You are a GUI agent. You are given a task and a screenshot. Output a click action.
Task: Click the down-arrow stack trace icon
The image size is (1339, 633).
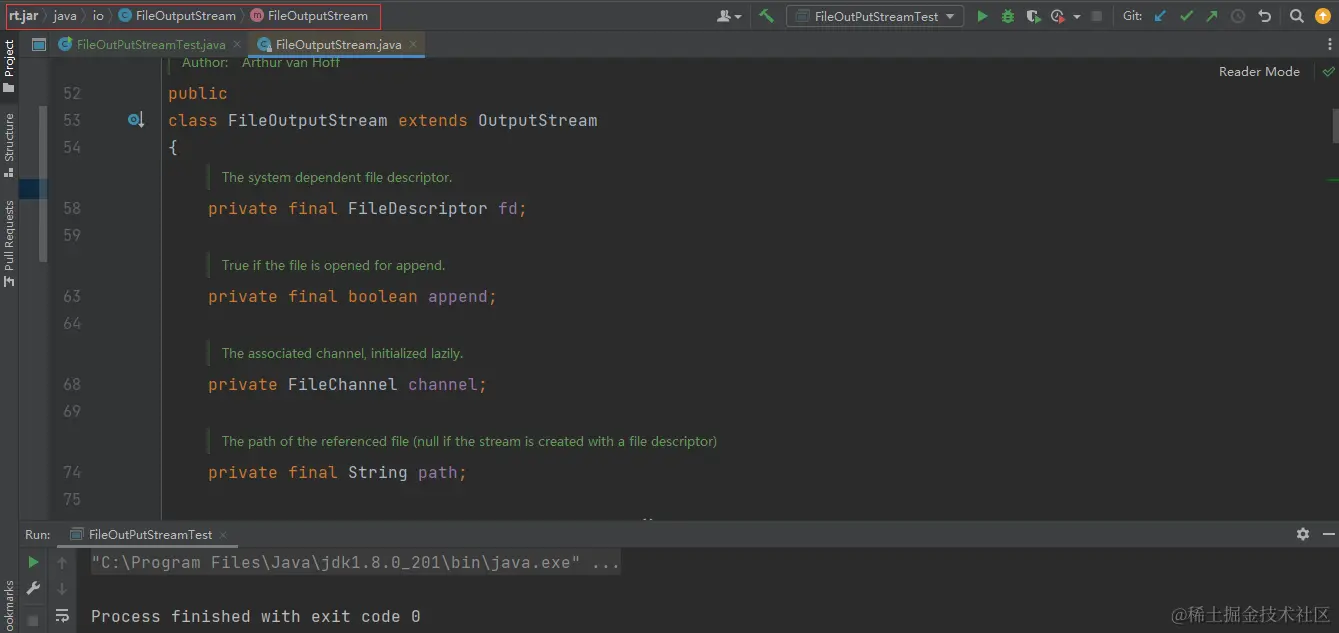pyautogui.click(x=62, y=588)
